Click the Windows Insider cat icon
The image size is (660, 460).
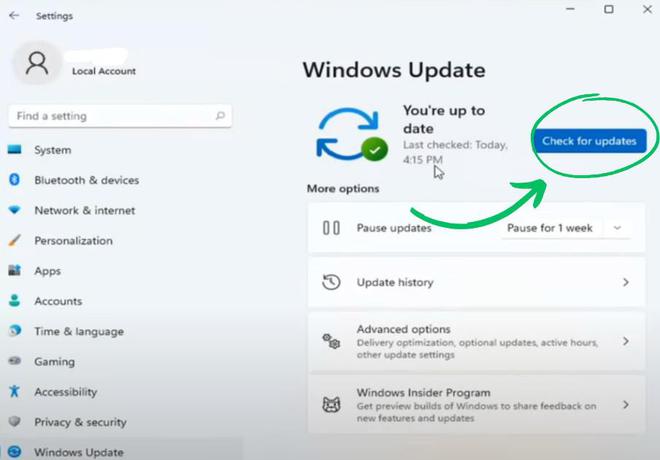click(x=331, y=405)
